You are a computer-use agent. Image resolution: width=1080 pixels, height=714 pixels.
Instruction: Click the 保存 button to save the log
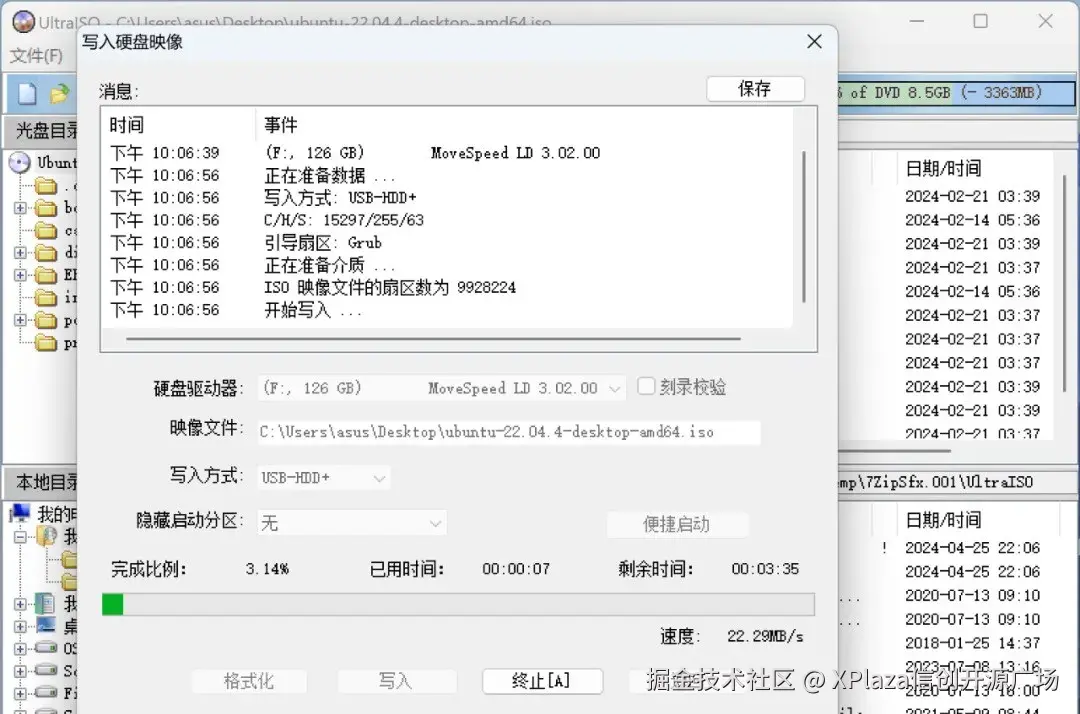point(755,89)
